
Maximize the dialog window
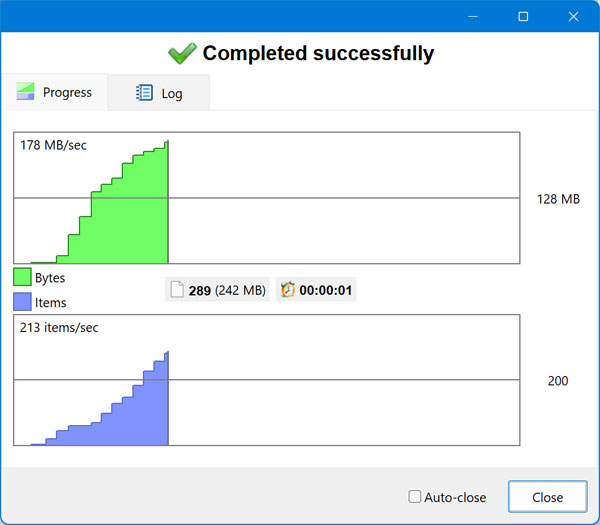click(x=523, y=16)
